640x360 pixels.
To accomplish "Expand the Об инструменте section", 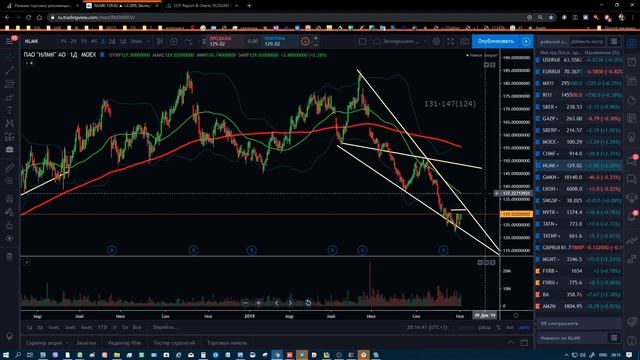I will 578,323.
